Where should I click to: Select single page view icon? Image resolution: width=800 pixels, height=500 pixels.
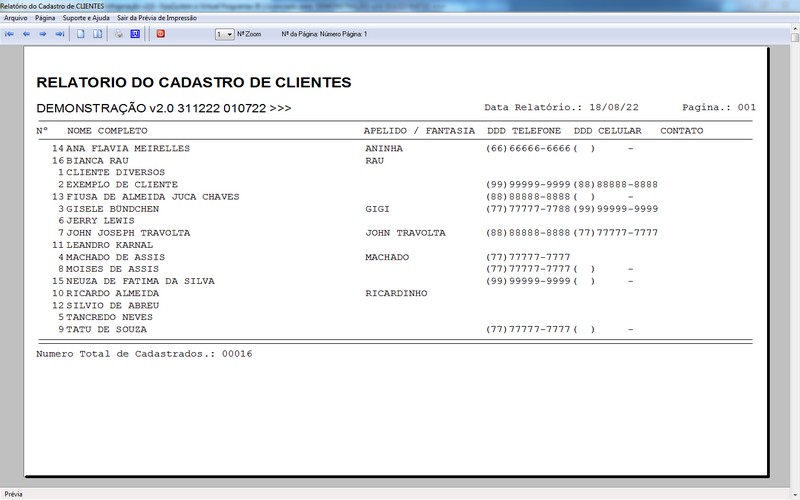click(x=81, y=34)
